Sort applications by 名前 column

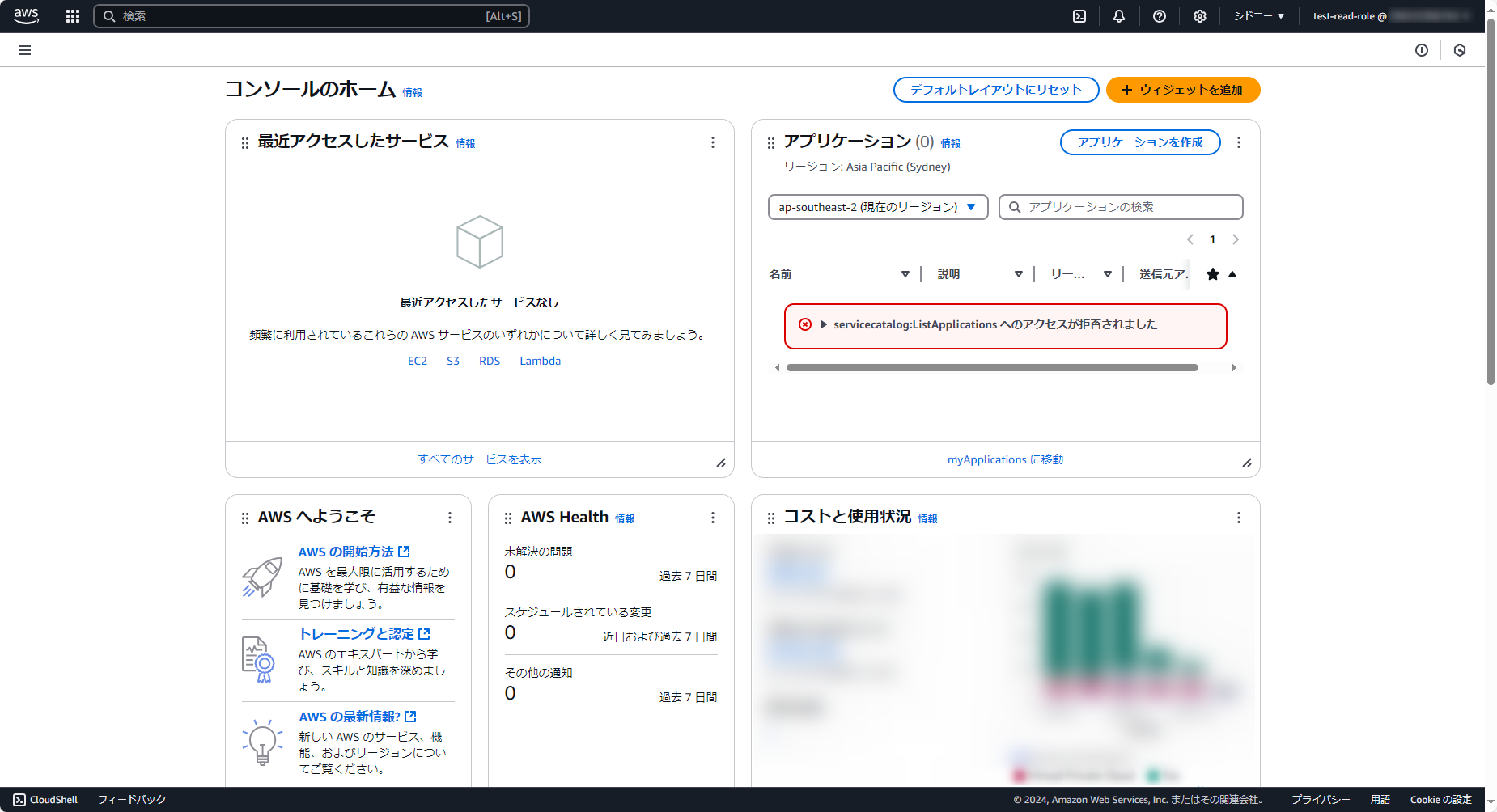pos(905,274)
